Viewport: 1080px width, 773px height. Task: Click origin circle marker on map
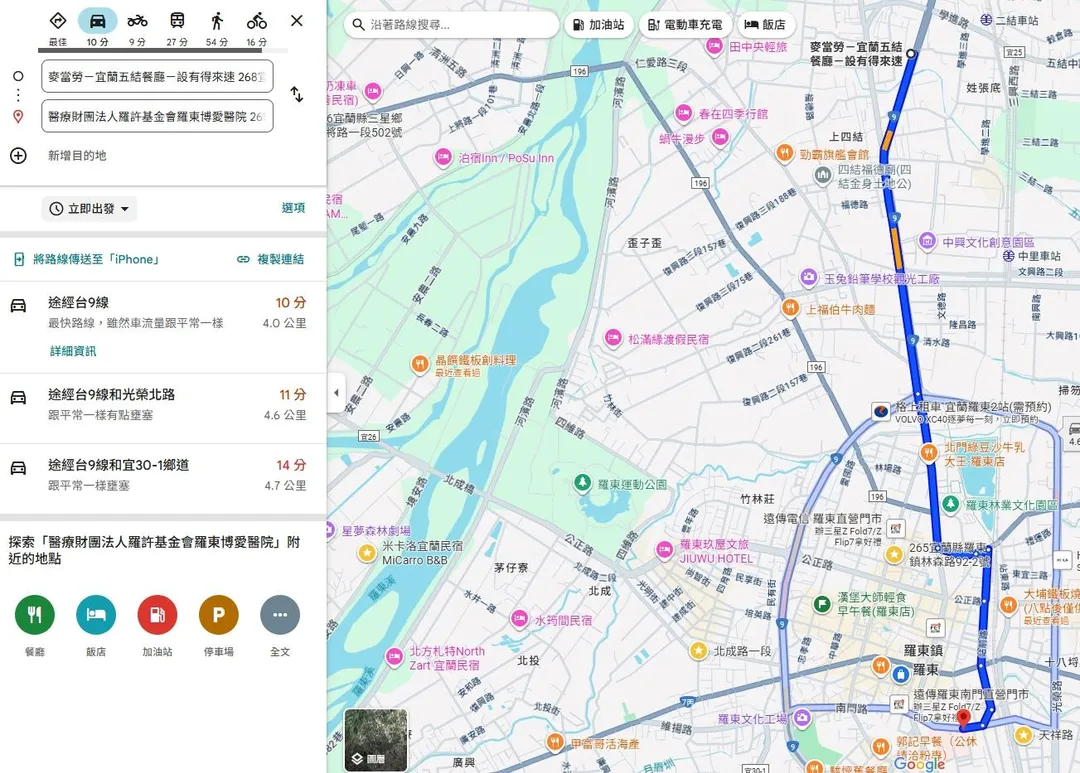click(911, 53)
